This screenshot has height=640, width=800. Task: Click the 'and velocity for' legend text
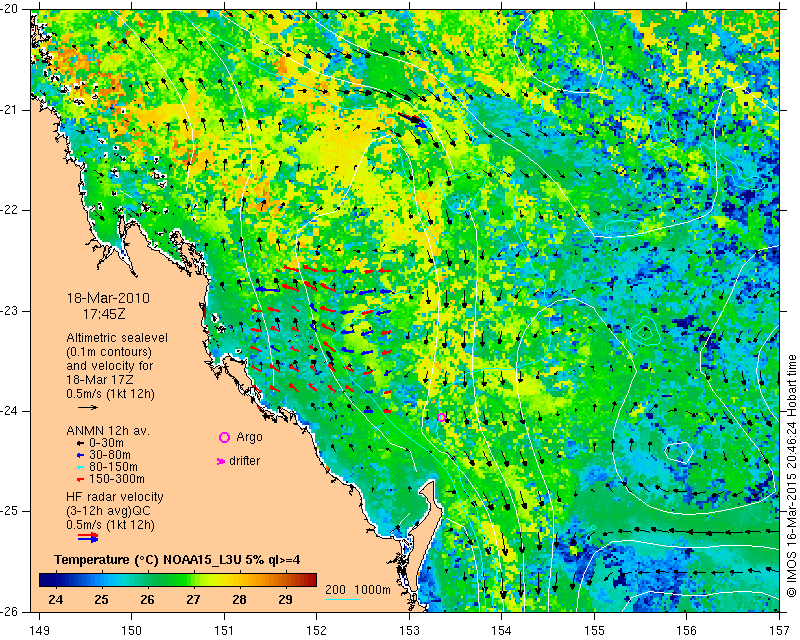tap(109, 365)
